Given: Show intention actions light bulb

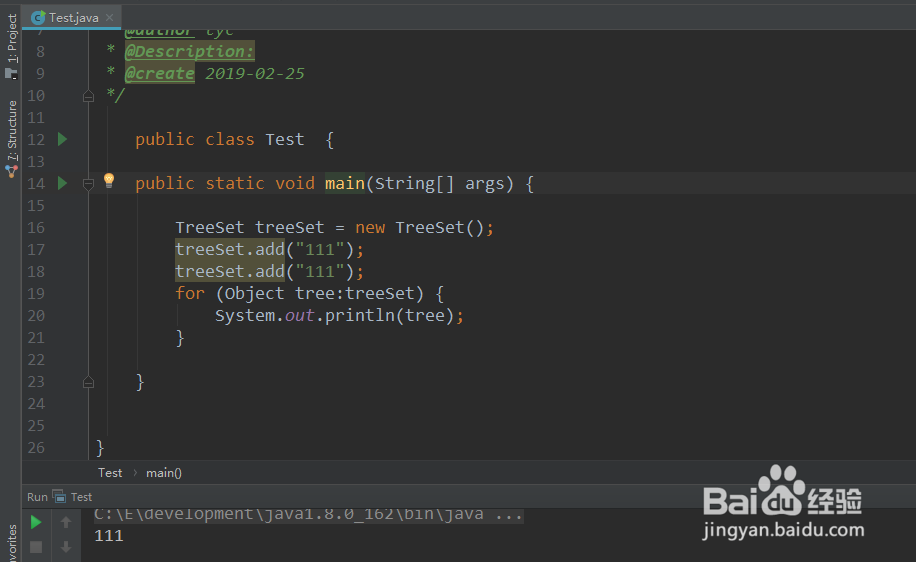Looking at the screenshot, I should point(109,181).
